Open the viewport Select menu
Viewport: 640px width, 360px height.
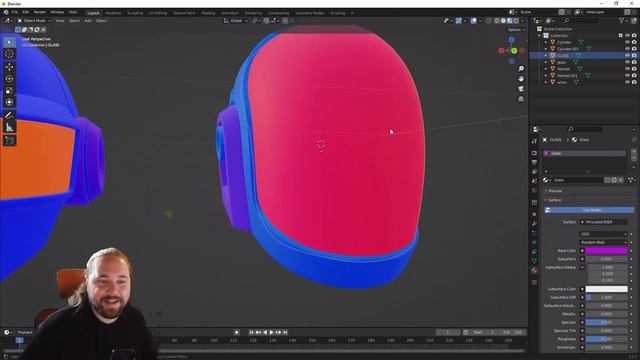pos(74,20)
